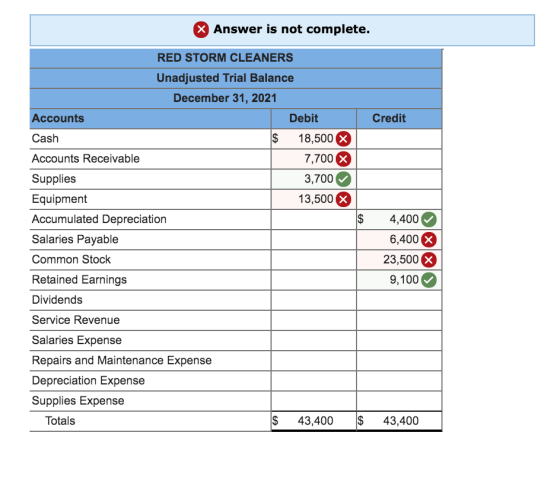
Task: Click the Service Revenue debit cell
Action: [x=314, y=320]
